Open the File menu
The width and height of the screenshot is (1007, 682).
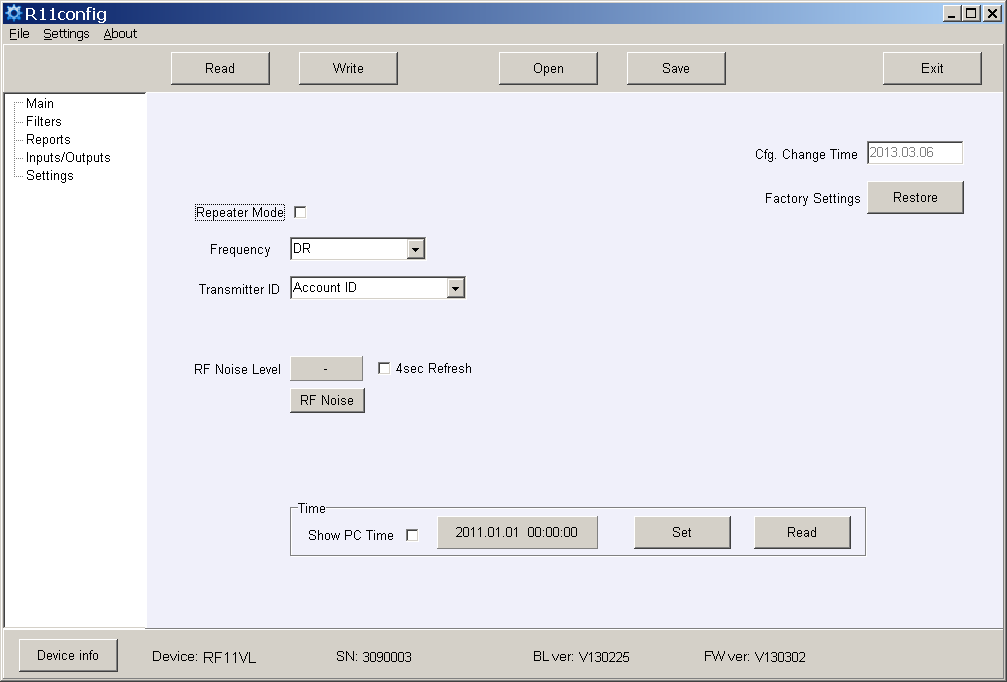(19, 34)
